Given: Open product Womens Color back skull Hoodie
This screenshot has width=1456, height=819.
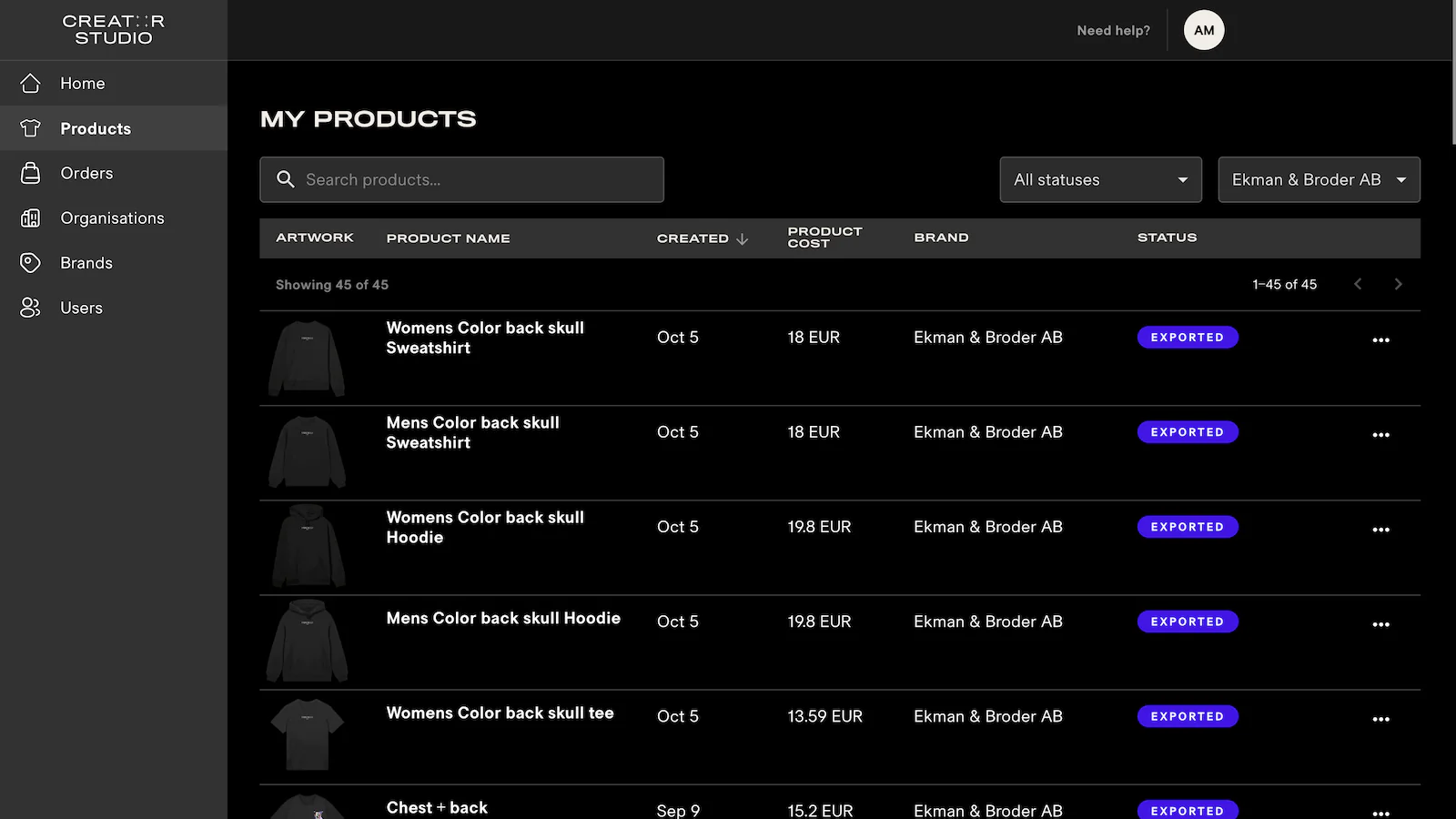Looking at the screenshot, I should 485,527.
